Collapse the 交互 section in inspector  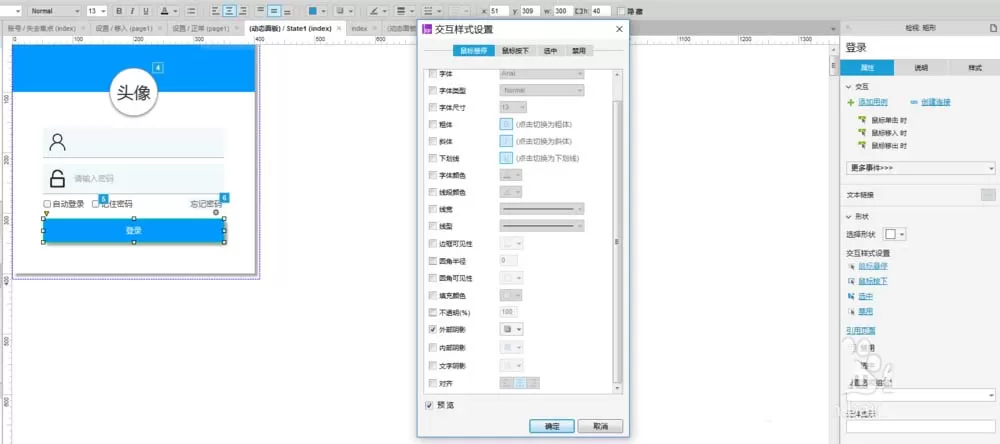click(849, 87)
